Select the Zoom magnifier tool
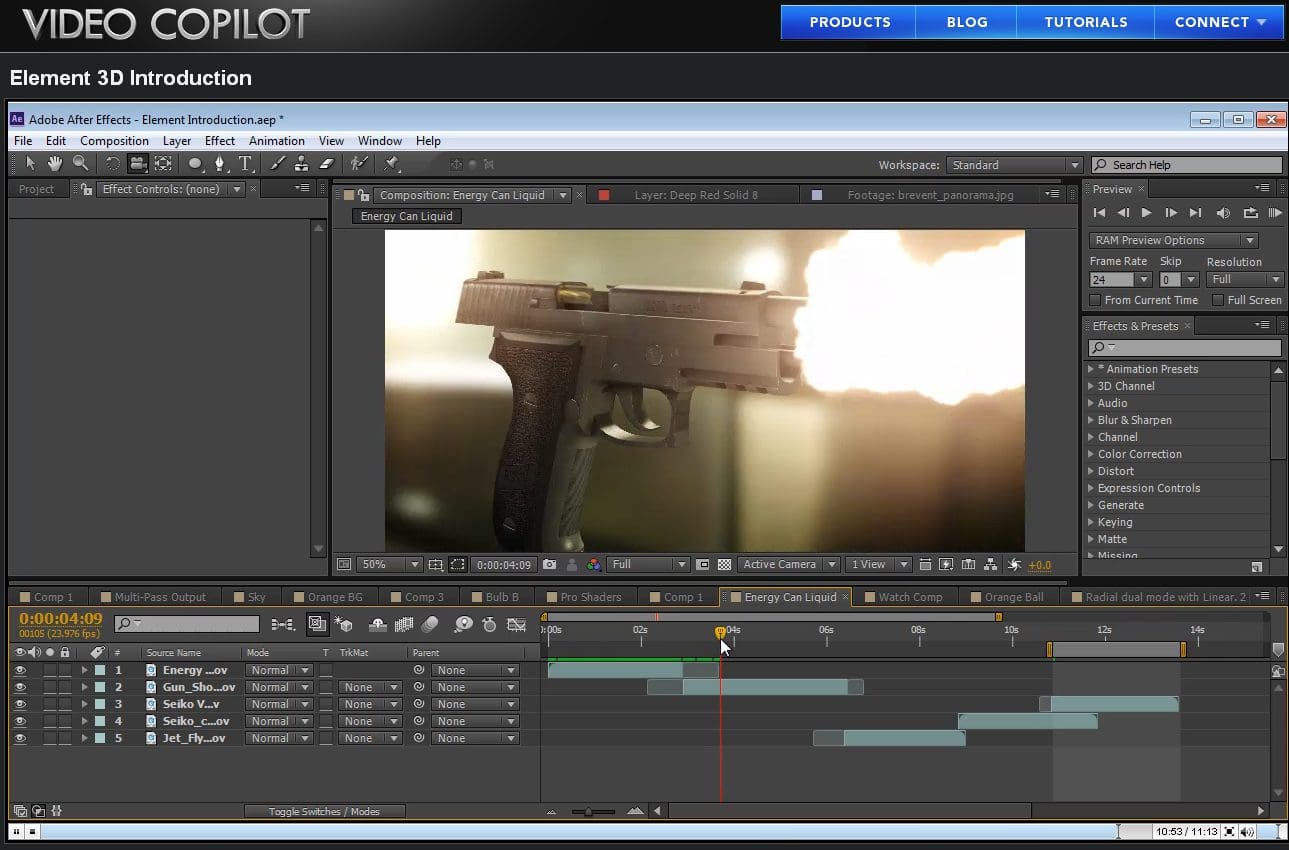1289x850 pixels. coord(80,163)
